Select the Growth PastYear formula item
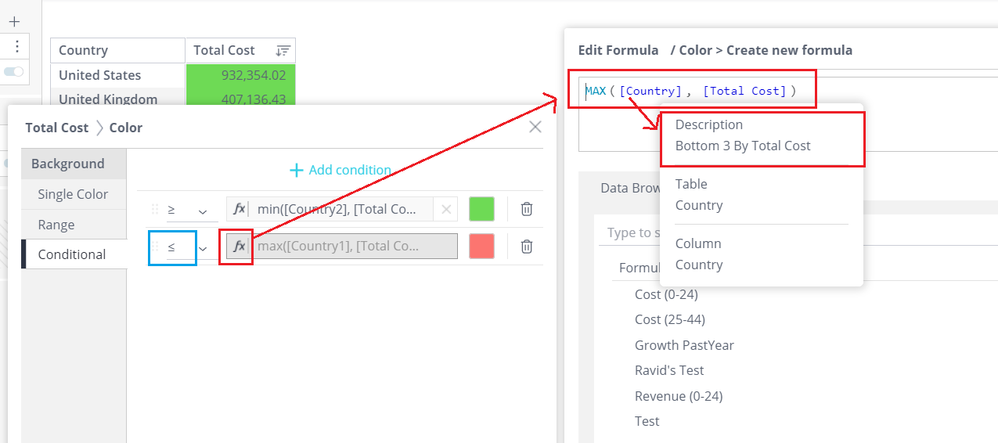 pyautogui.click(x=684, y=345)
